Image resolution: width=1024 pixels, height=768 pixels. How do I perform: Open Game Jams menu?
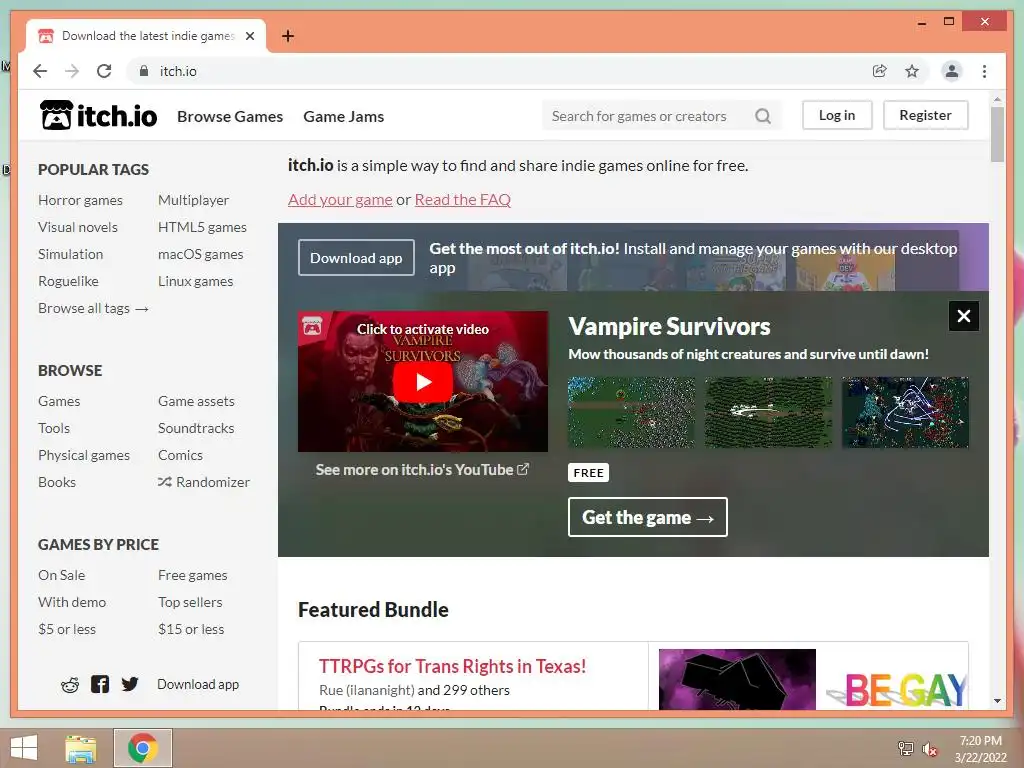coord(344,116)
